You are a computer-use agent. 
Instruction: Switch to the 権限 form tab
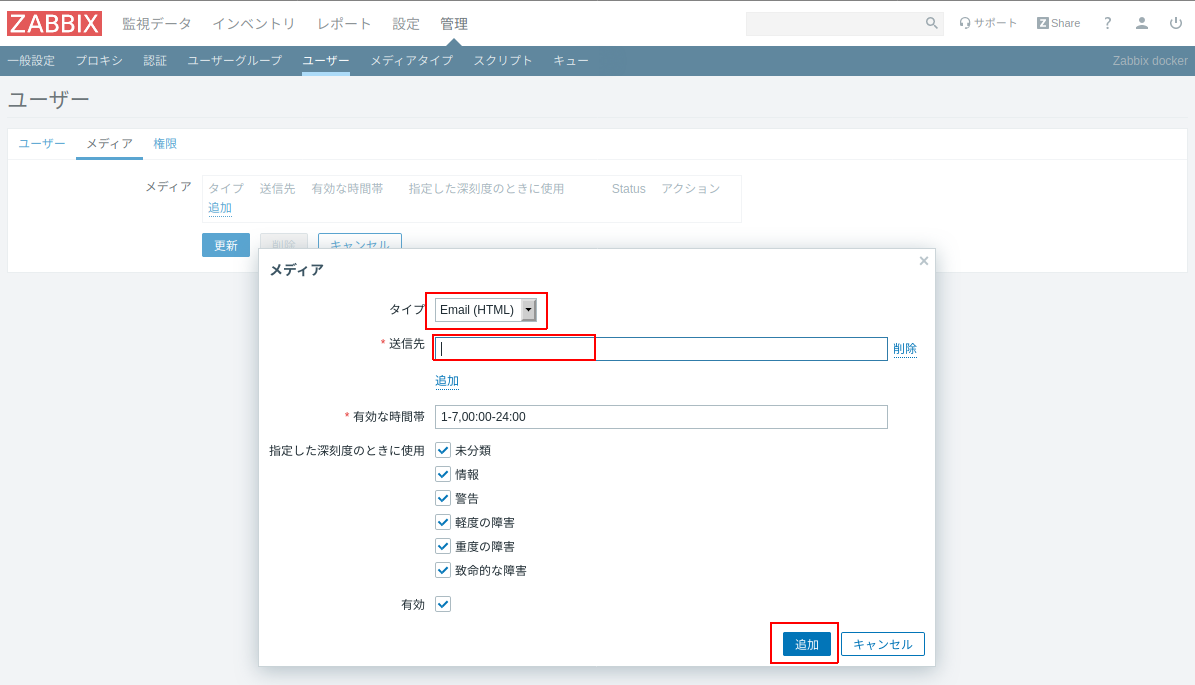[165, 143]
